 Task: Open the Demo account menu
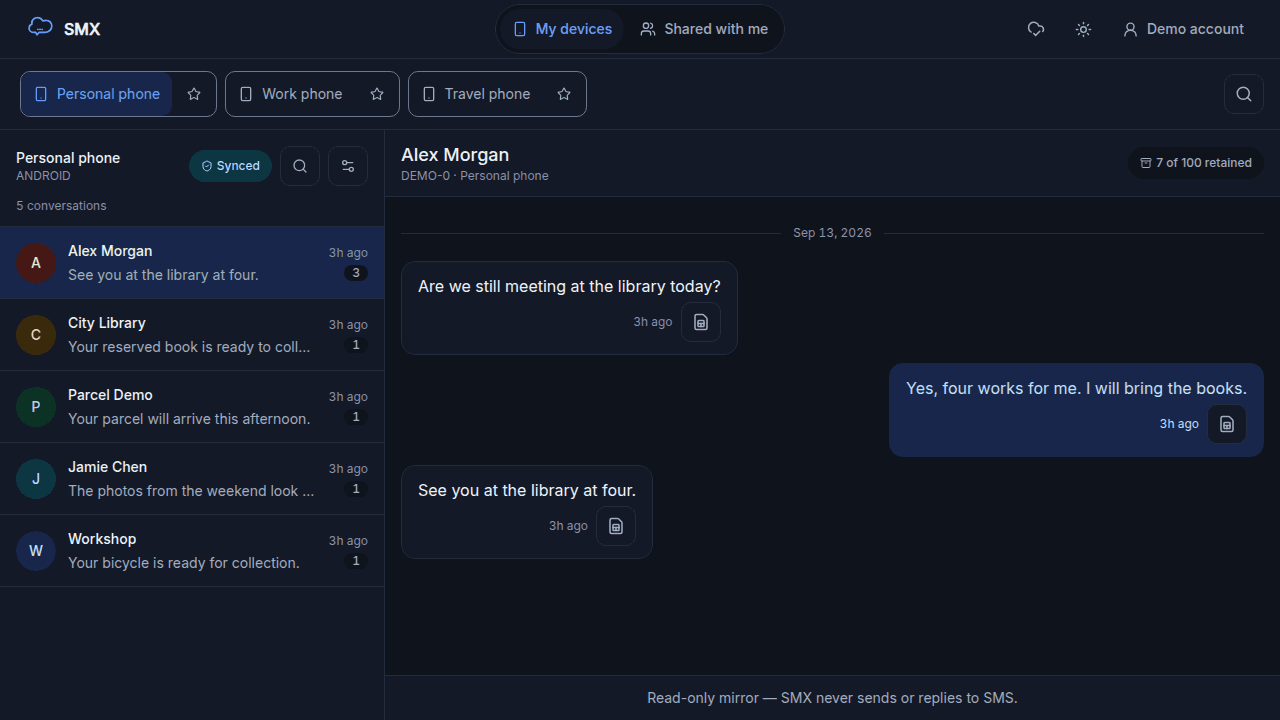[x=1183, y=29]
